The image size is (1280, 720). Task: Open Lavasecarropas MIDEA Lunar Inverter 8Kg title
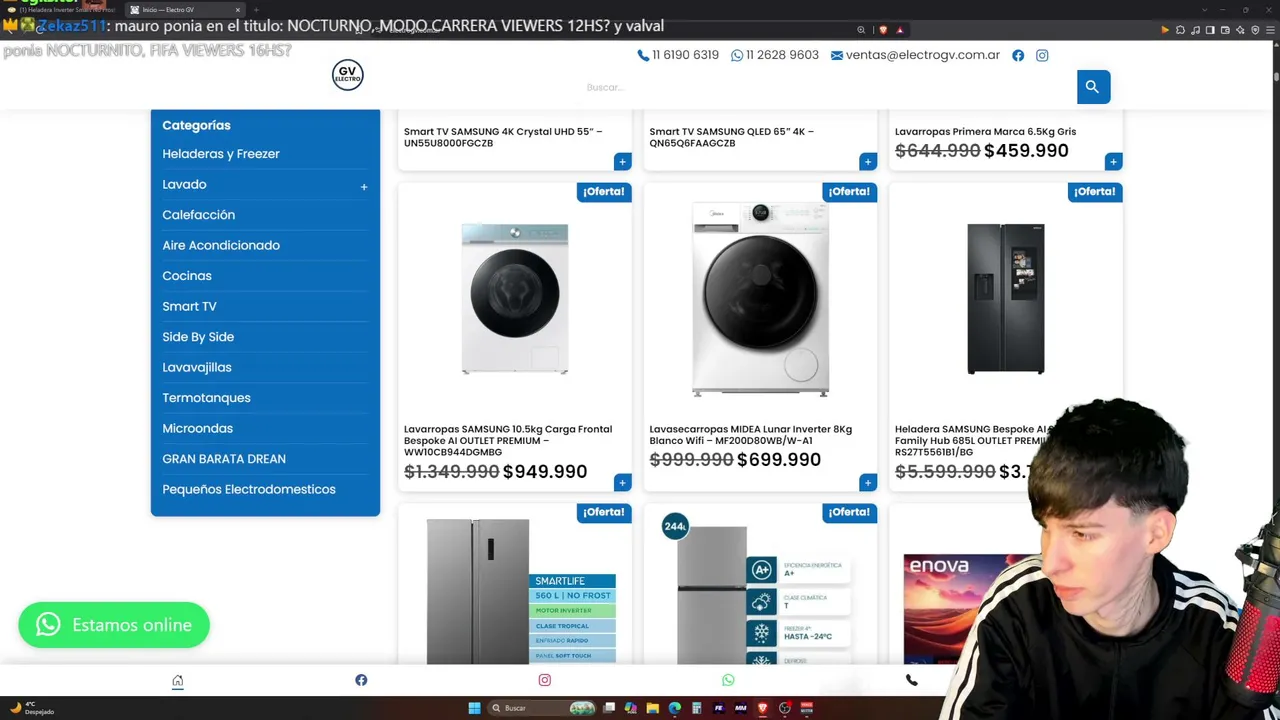tap(751, 435)
